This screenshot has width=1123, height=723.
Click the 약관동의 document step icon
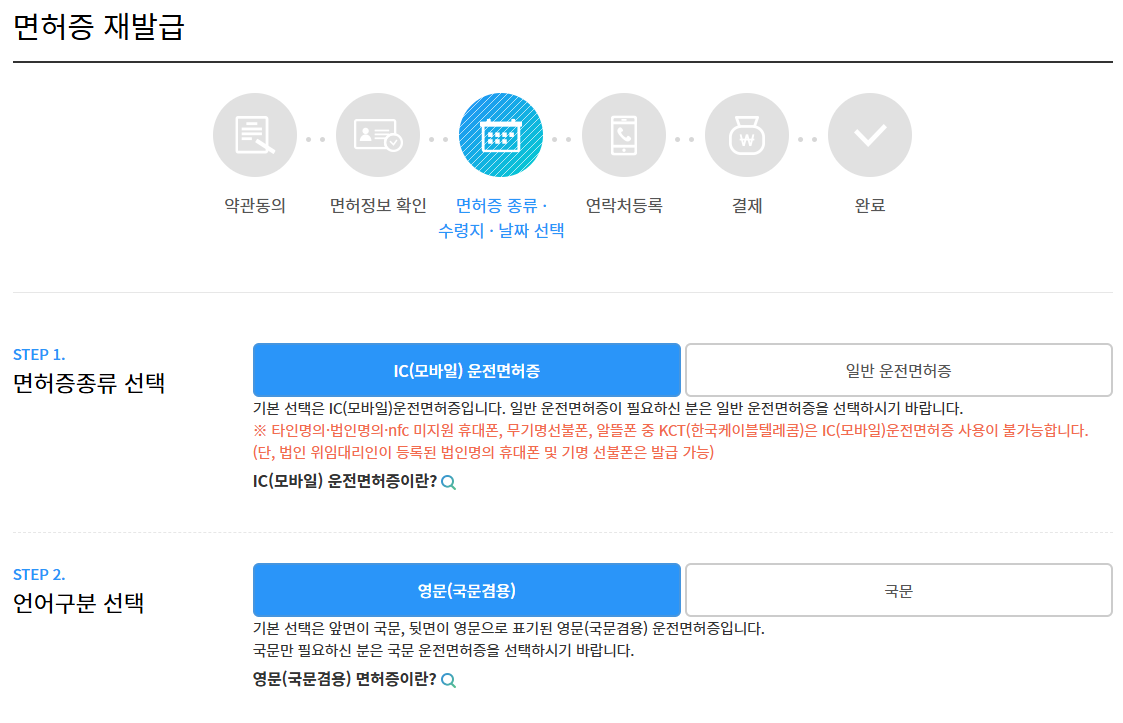point(255,134)
